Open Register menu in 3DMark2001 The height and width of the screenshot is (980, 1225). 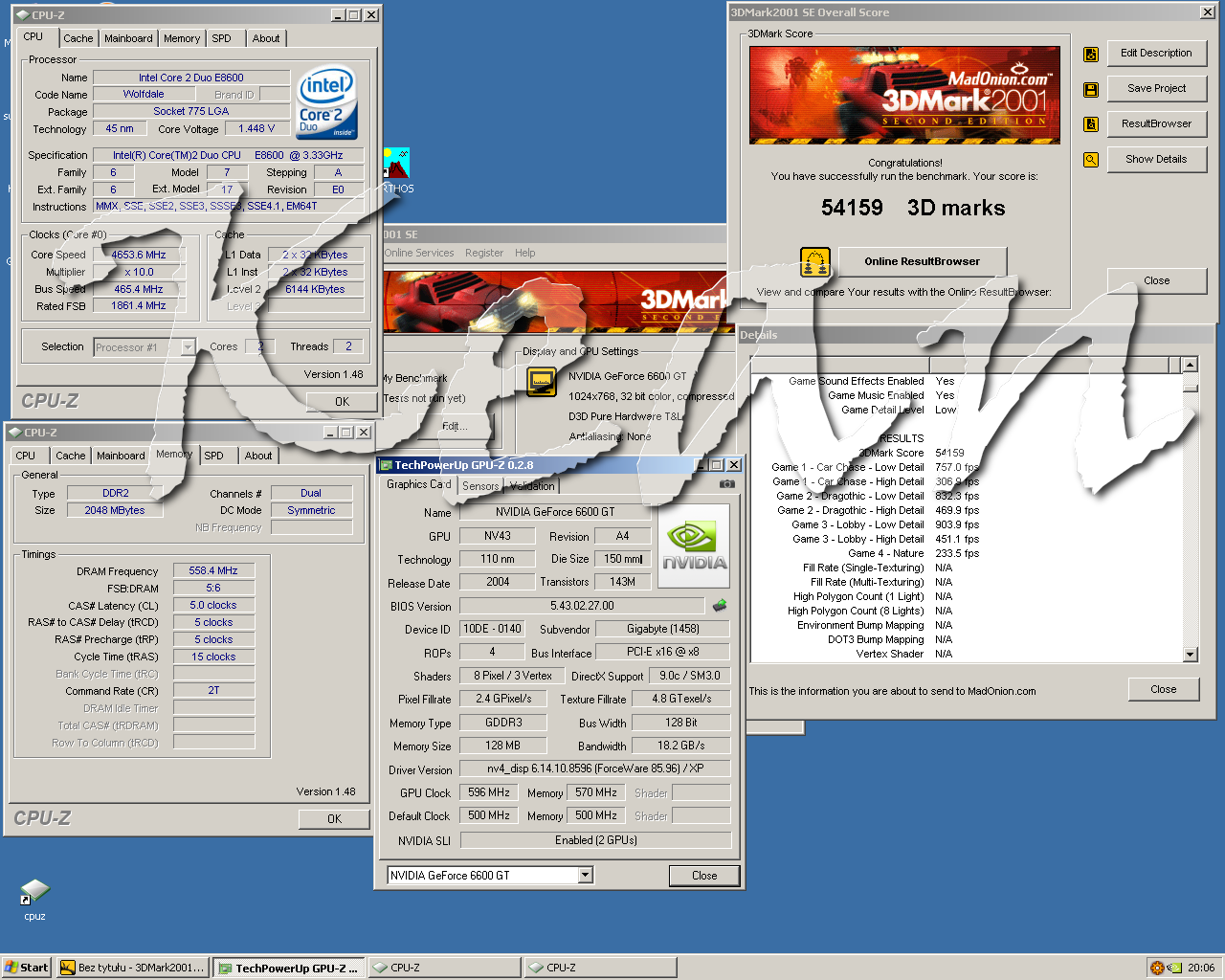484,253
